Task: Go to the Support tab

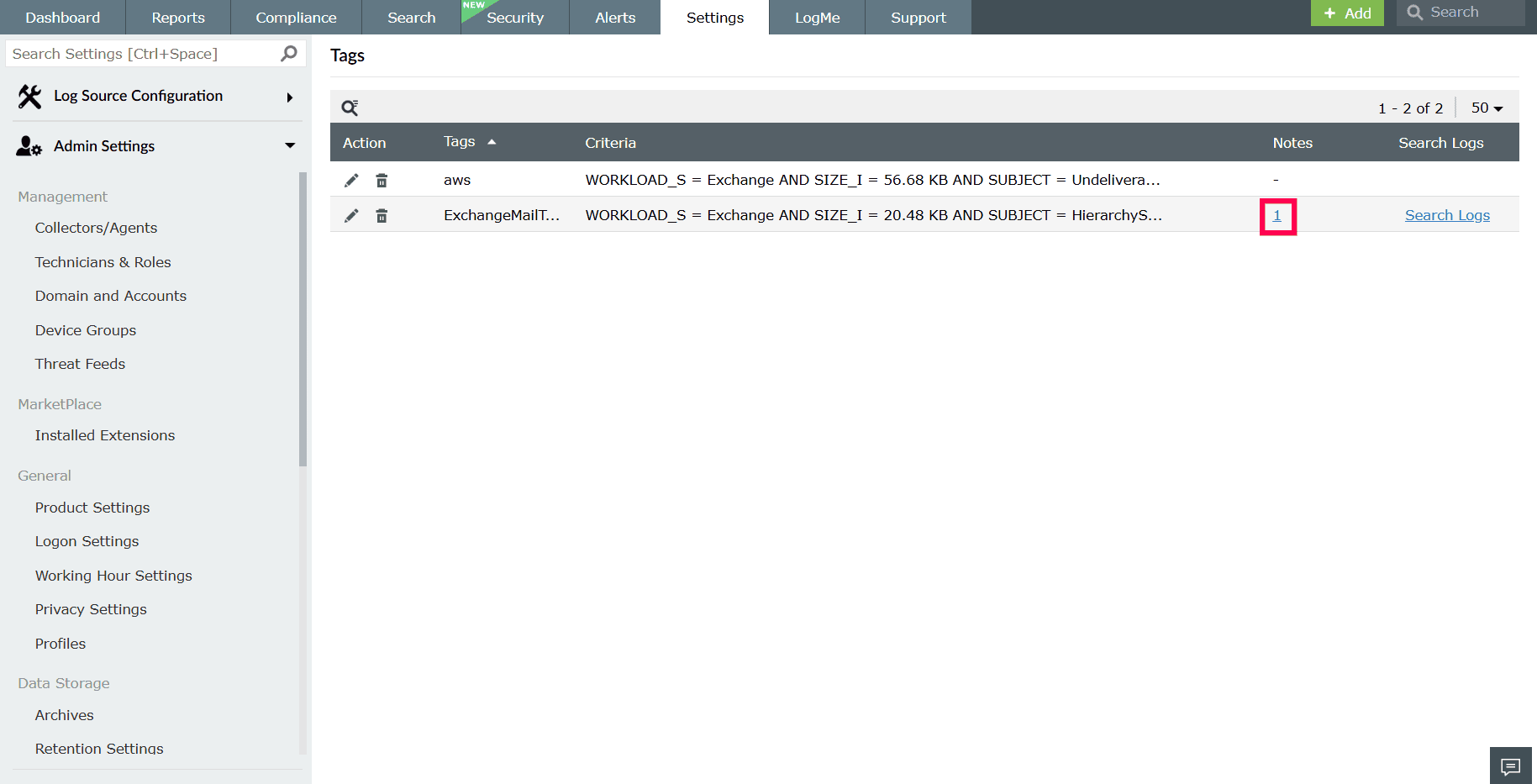Action: [919, 18]
